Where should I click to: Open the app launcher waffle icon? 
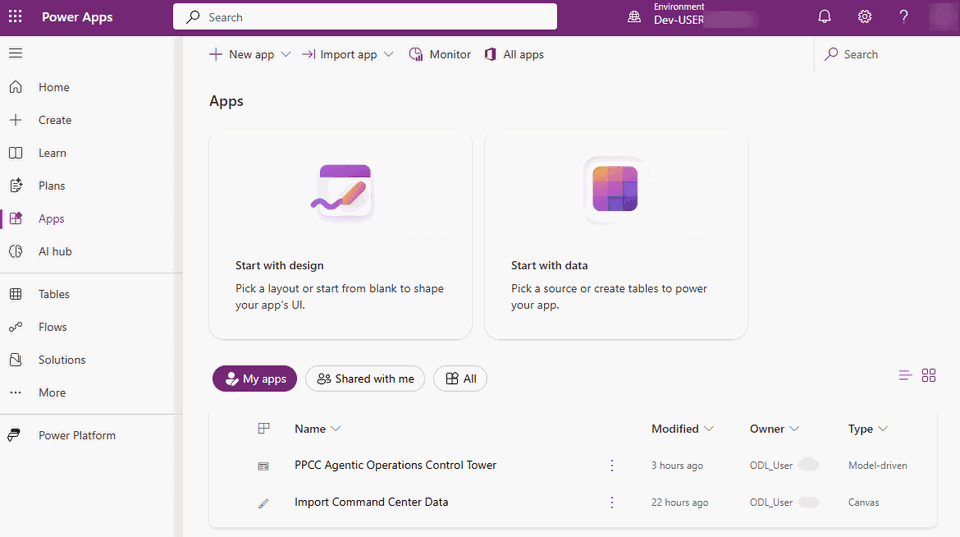click(x=15, y=17)
